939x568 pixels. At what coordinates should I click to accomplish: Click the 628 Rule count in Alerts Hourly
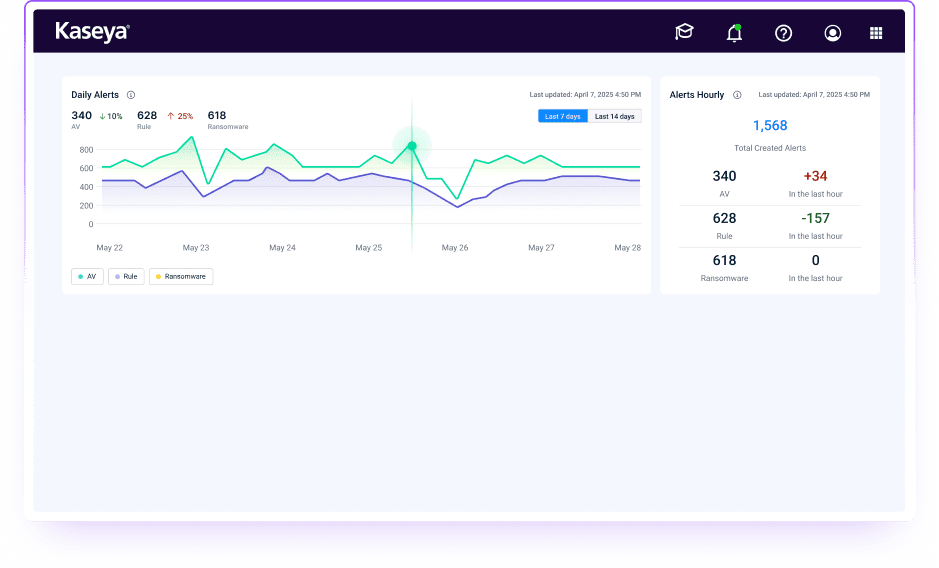724,218
